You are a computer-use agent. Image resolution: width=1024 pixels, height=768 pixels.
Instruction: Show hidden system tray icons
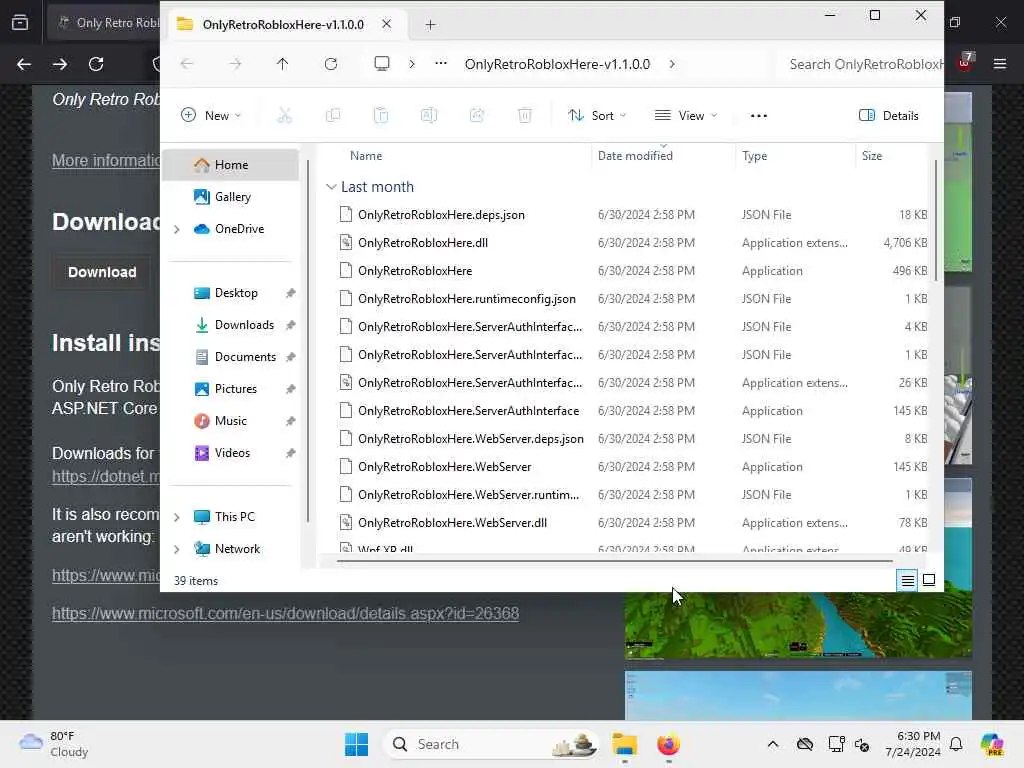pyautogui.click(x=773, y=744)
